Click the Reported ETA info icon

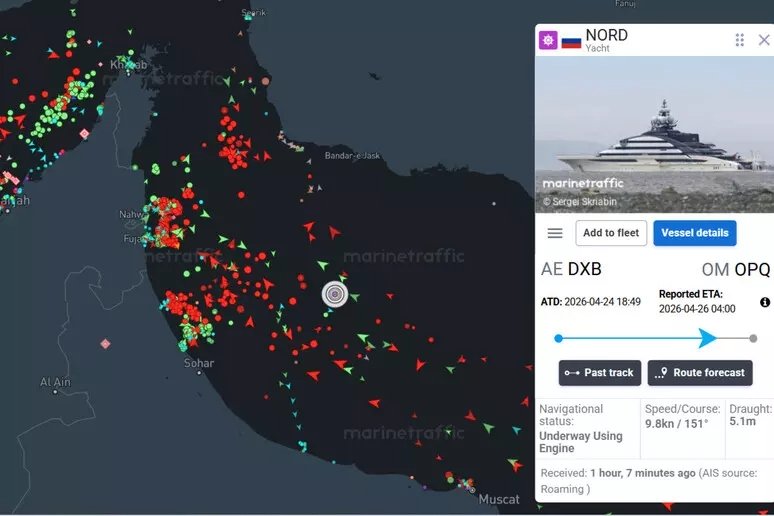765,302
